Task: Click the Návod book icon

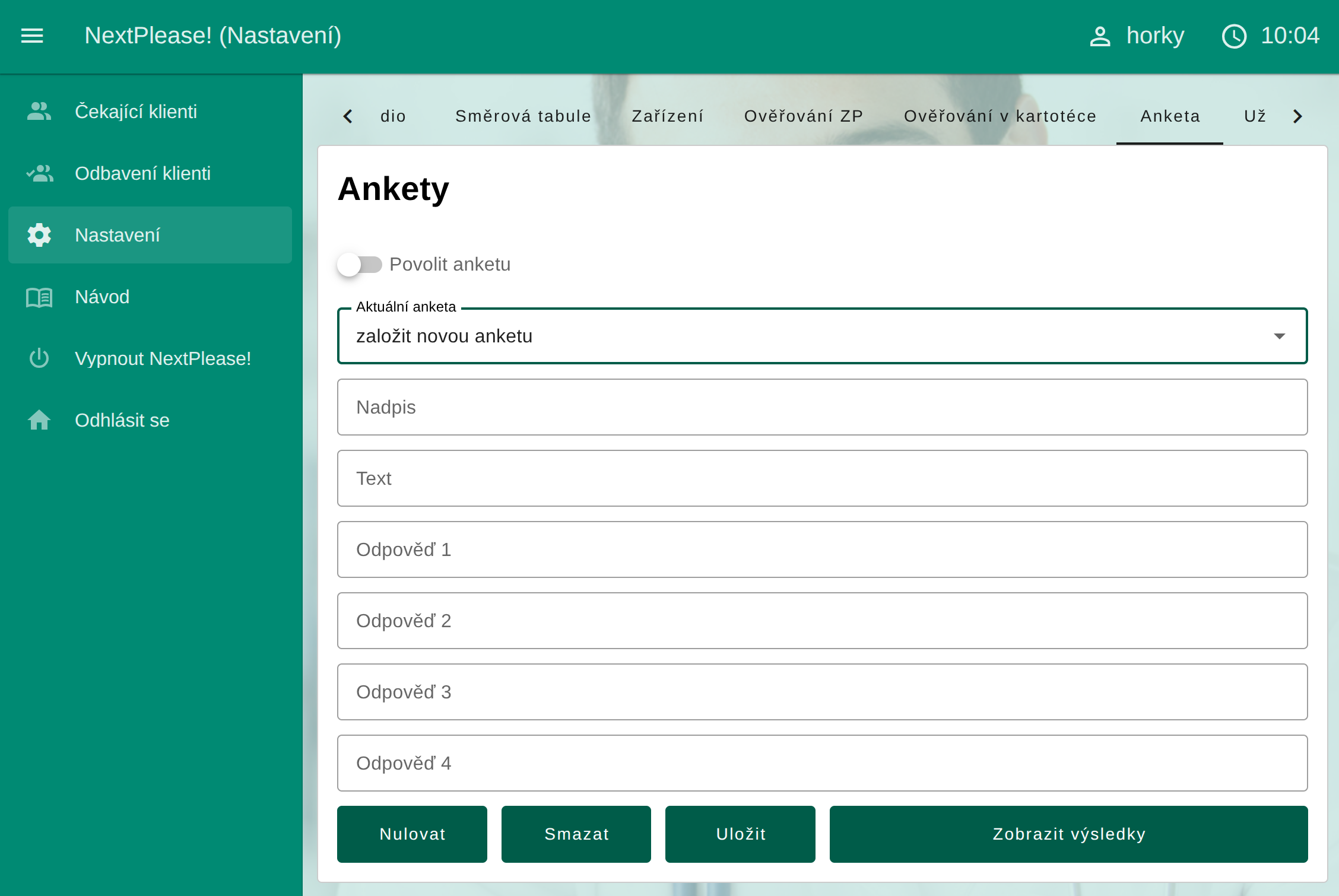Action: (x=39, y=297)
